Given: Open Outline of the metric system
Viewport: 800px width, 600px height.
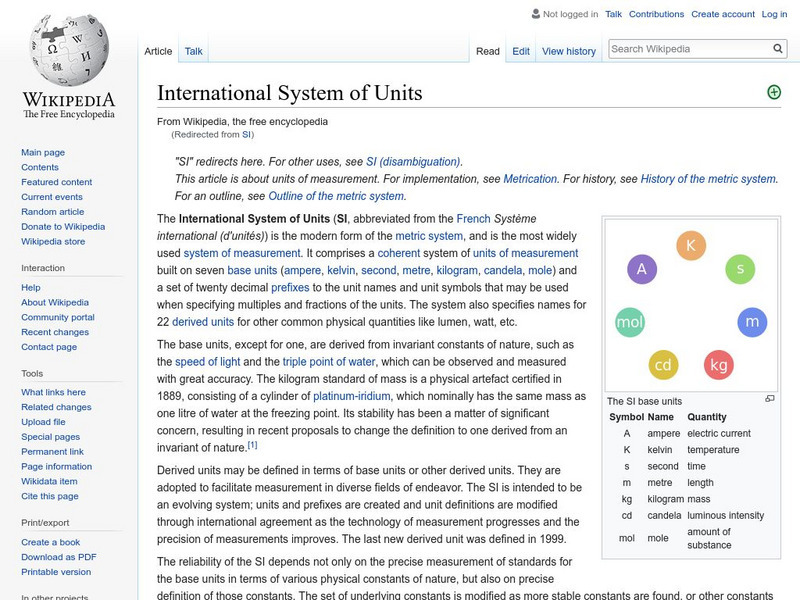Looking at the screenshot, I should (x=336, y=196).
